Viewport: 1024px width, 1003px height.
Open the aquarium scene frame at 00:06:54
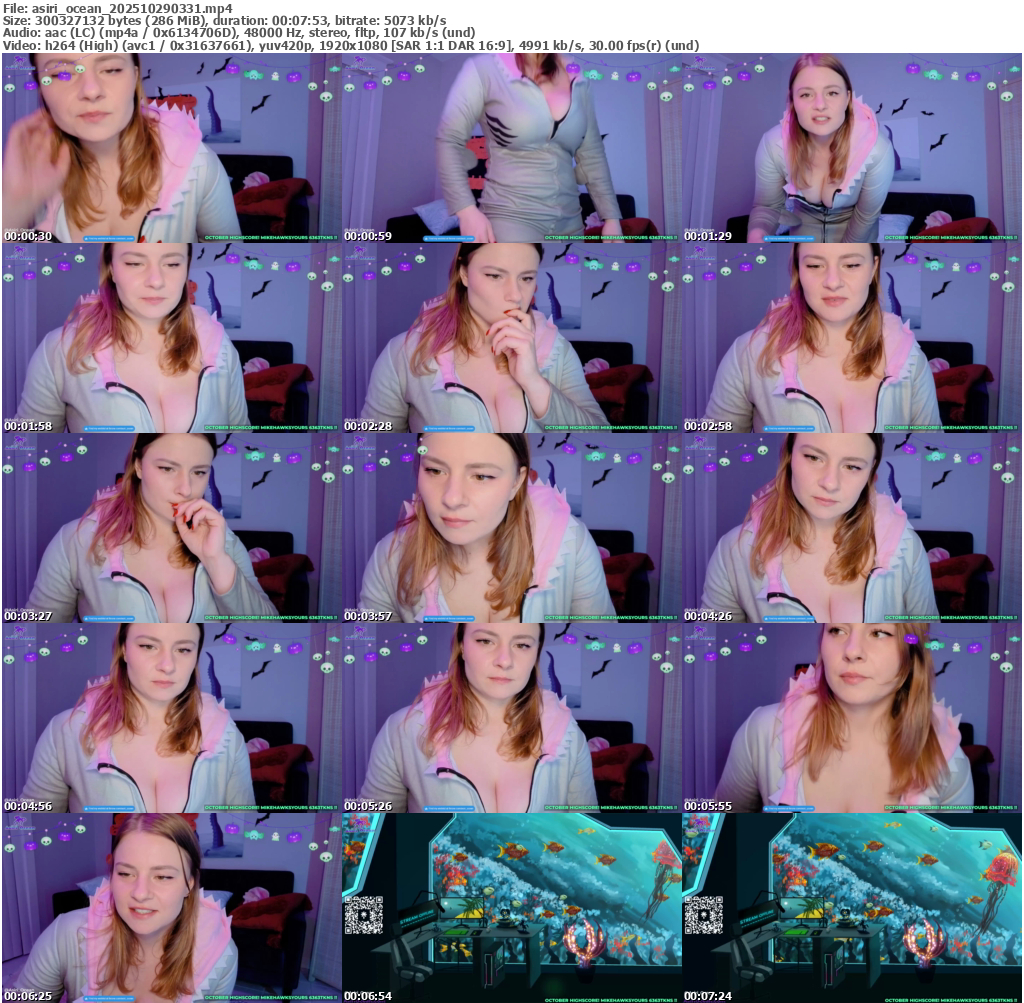tap(511, 908)
